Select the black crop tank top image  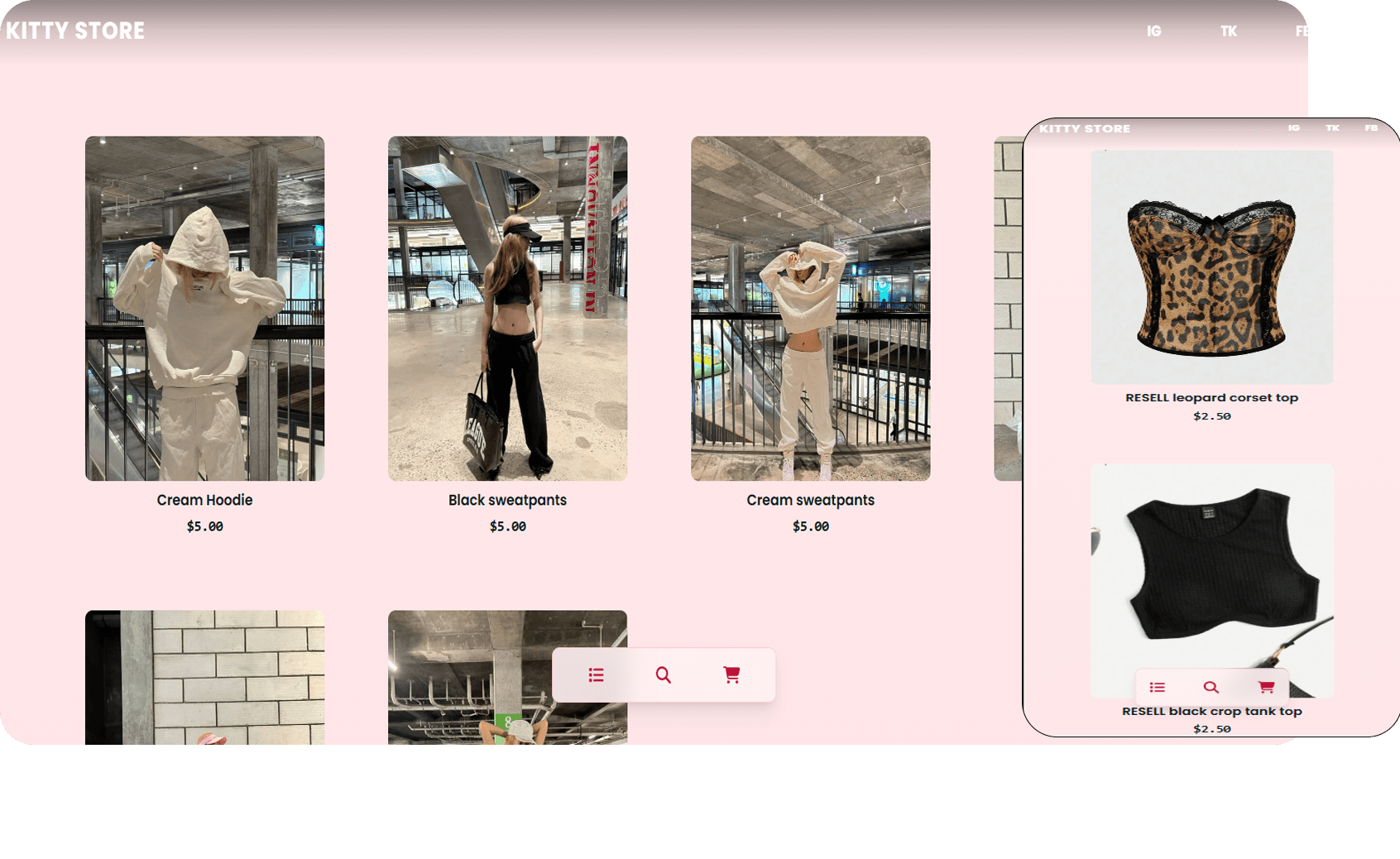pos(1211,571)
